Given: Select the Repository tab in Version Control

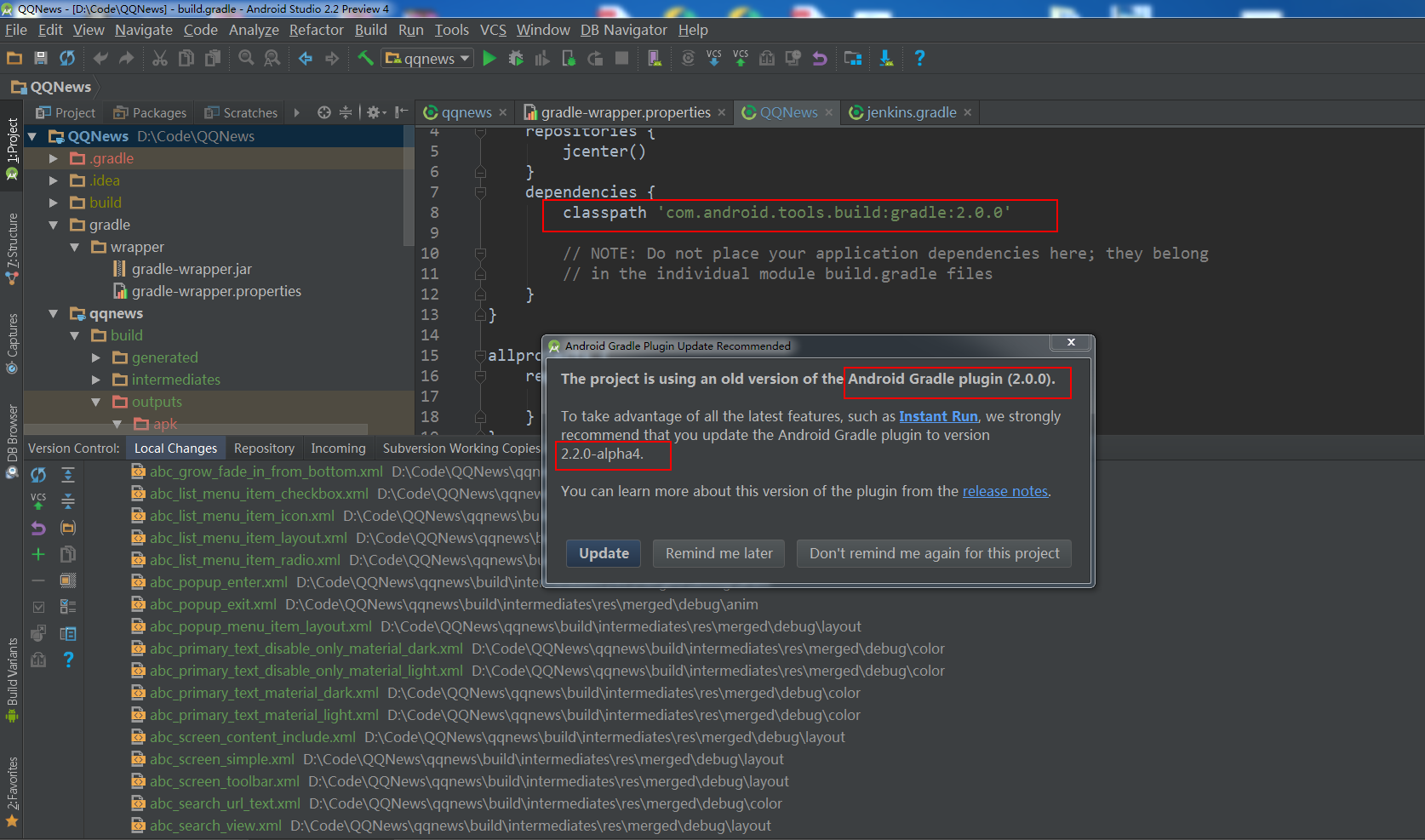Looking at the screenshot, I should (x=264, y=449).
